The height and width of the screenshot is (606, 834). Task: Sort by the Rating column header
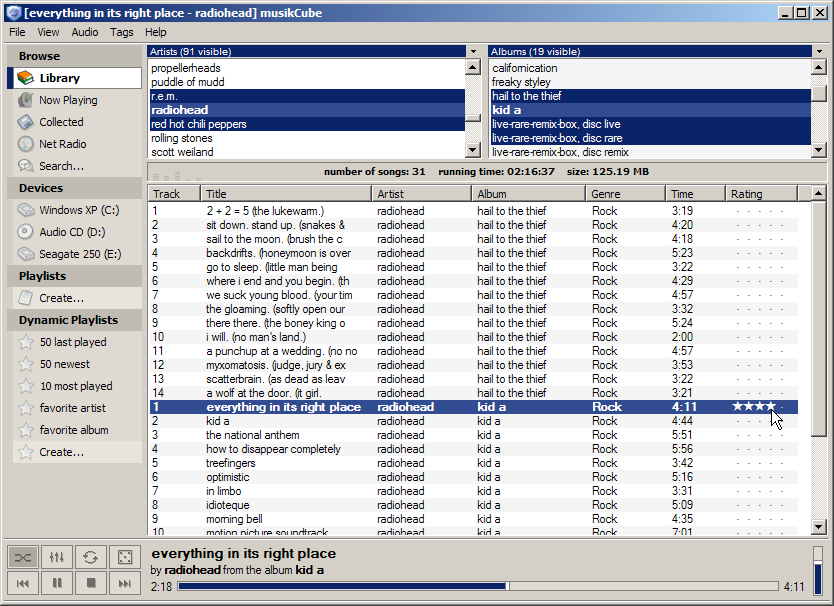pyautogui.click(x=762, y=194)
